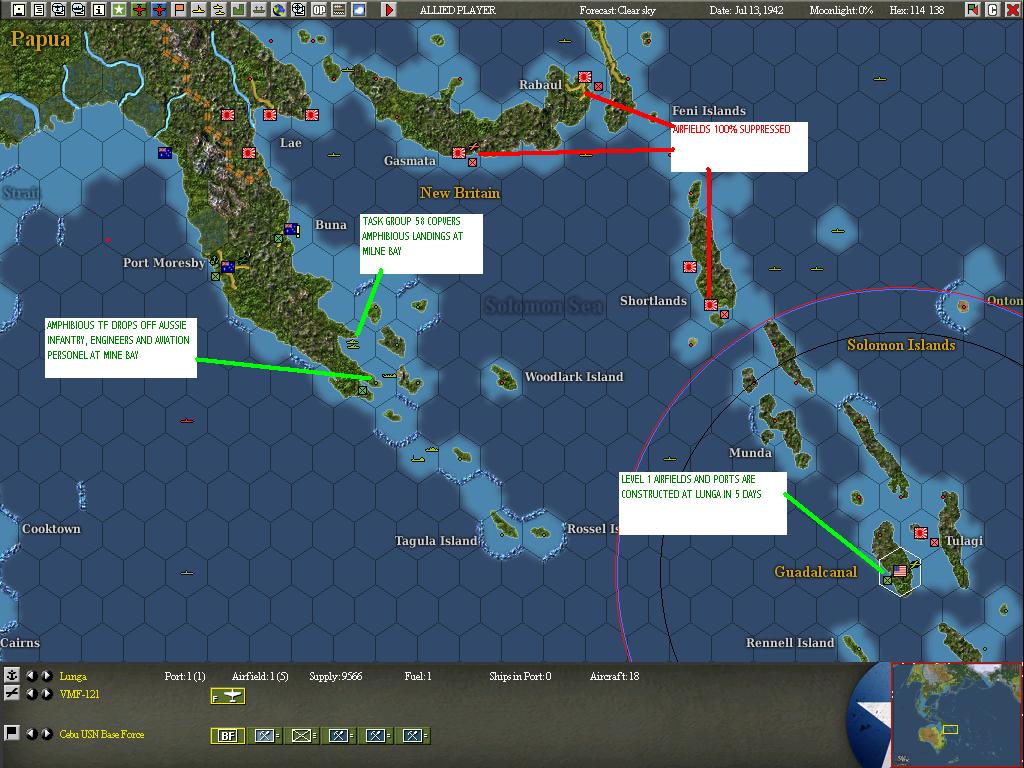Click the single yellow ship toolbar icon

coord(199,9)
